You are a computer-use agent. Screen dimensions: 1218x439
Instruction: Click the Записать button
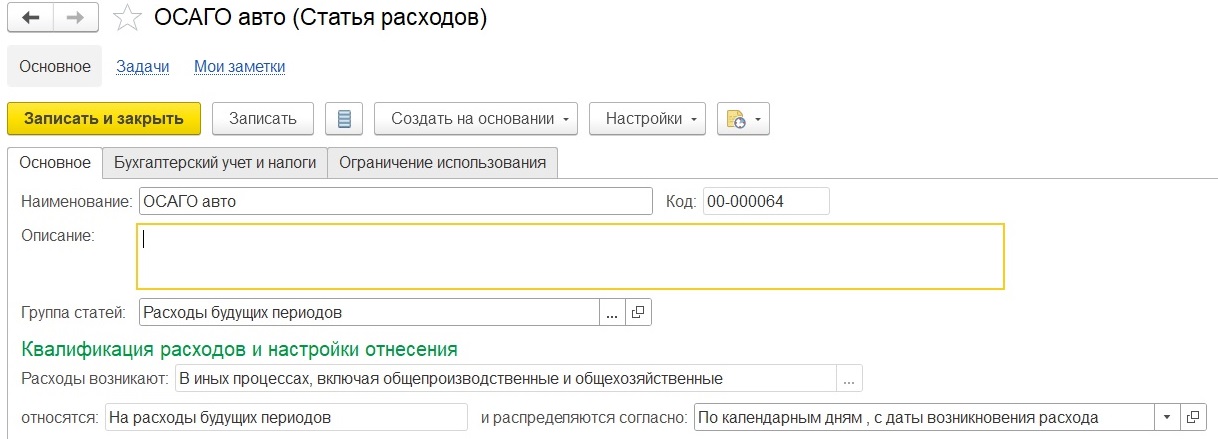tap(263, 119)
